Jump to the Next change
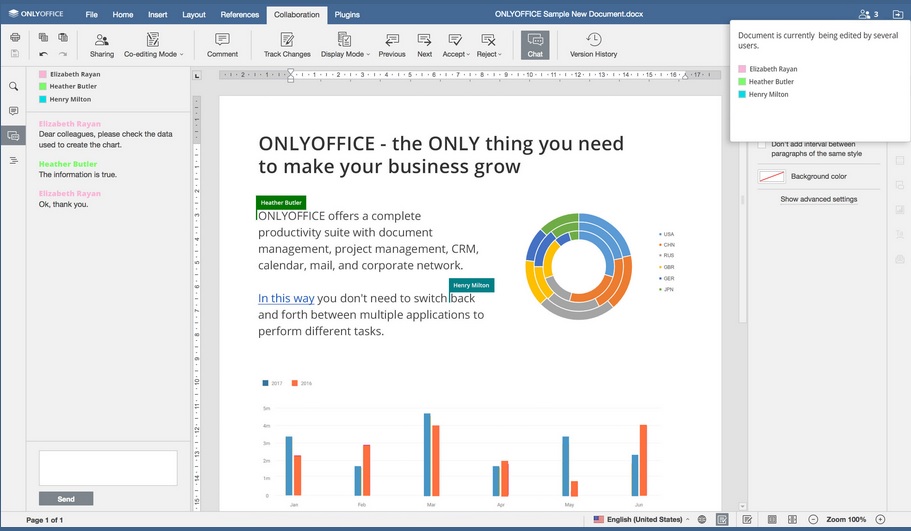 (x=424, y=45)
